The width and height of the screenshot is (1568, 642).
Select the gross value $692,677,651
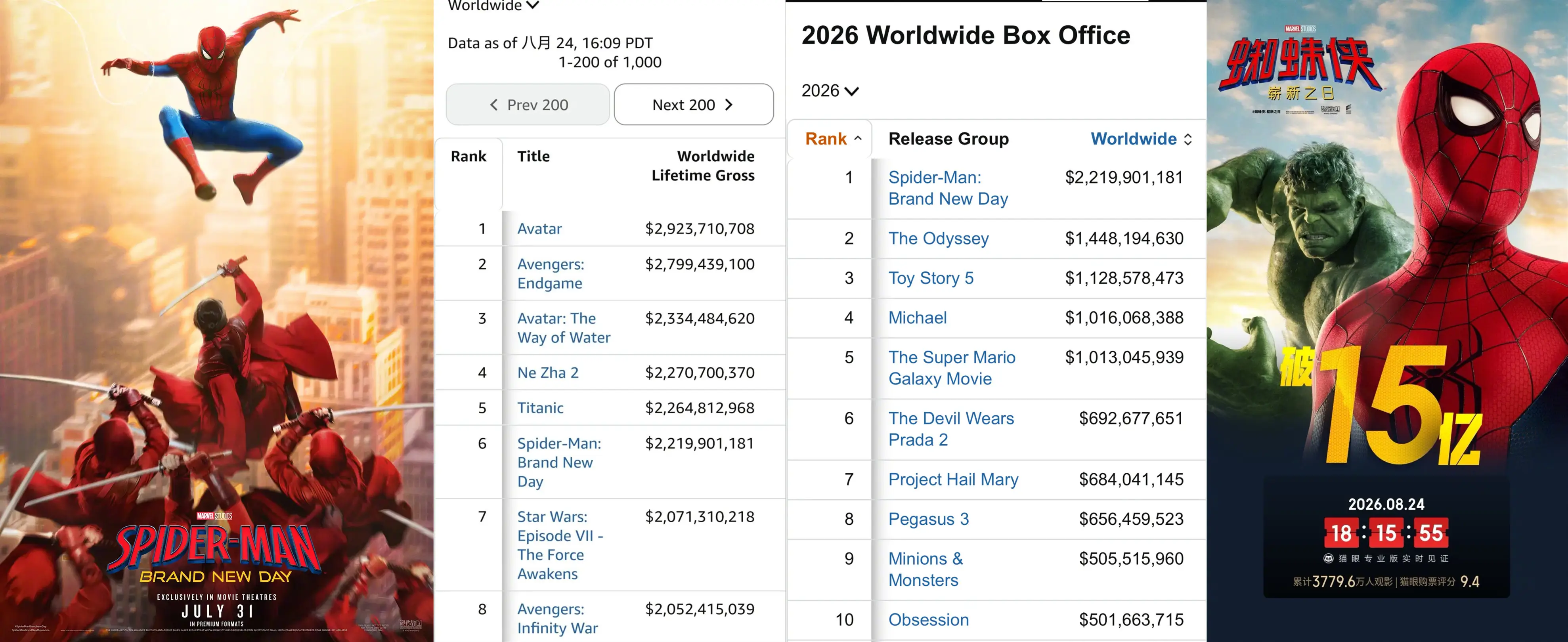coord(1131,418)
